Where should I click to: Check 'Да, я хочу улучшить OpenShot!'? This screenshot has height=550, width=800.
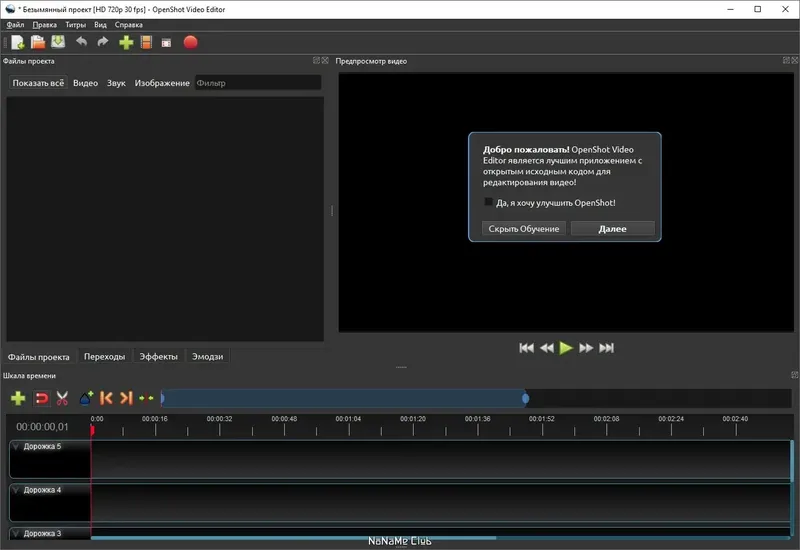(x=488, y=202)
